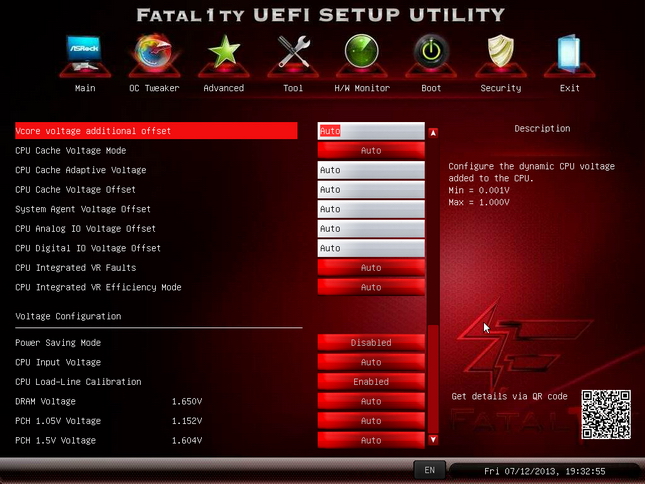Switch to the Security tab label
This screenshot has height=484, width=645.
click(501, 88)
